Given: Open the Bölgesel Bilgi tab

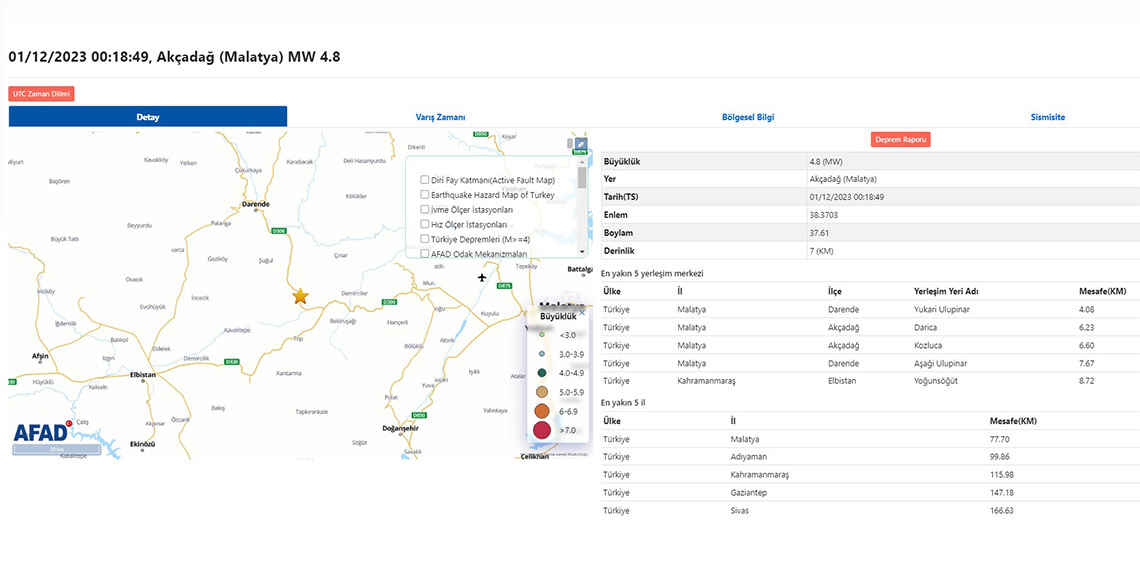Looking at the screenshot, I should 748,117.
